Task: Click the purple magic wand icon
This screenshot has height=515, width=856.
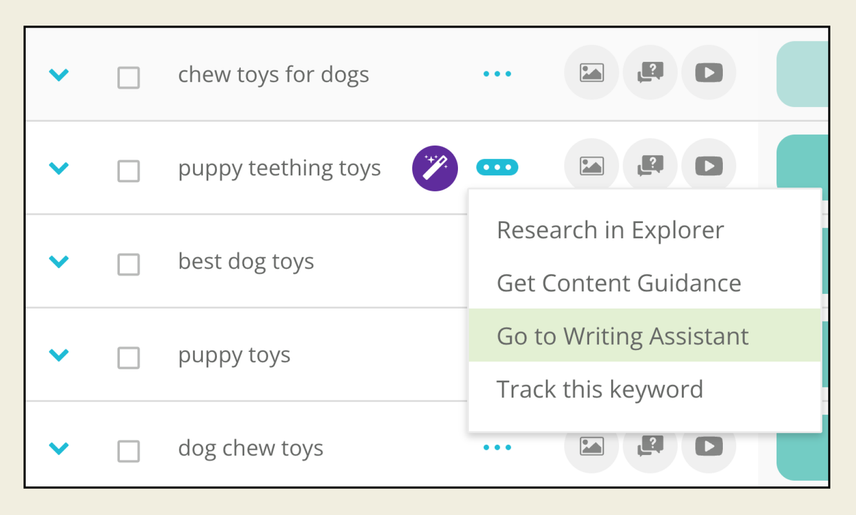Action: tap(435, 168)
